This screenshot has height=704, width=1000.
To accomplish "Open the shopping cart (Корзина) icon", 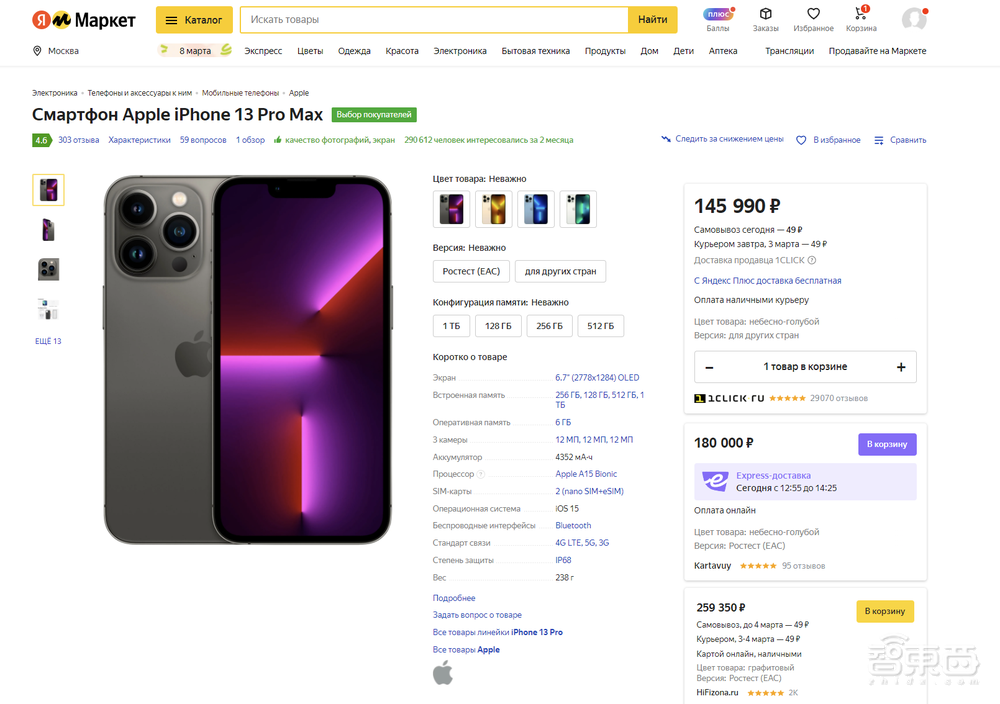I will [860, 14].
